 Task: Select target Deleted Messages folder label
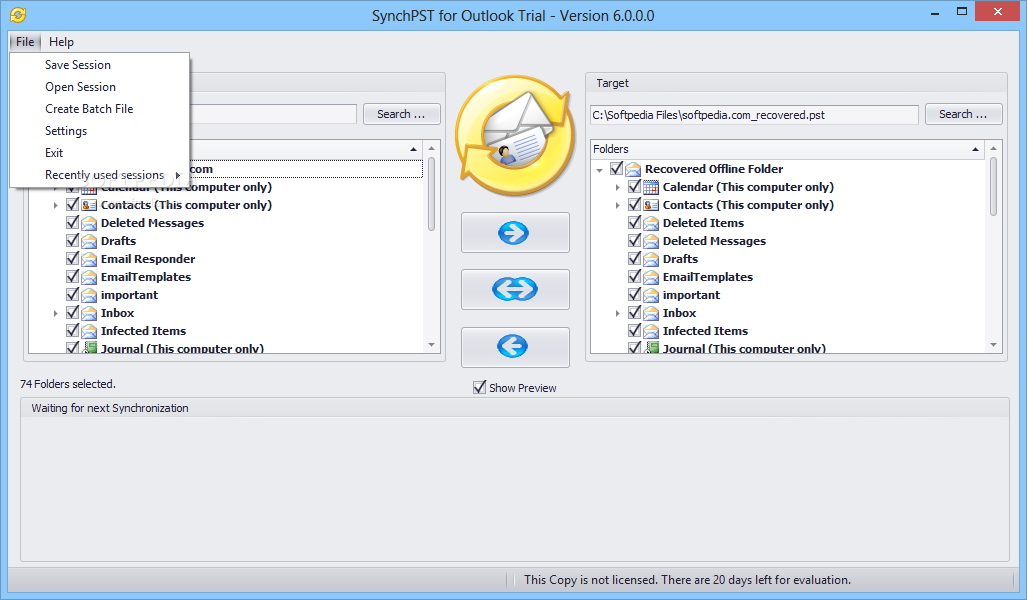point(714,241)
